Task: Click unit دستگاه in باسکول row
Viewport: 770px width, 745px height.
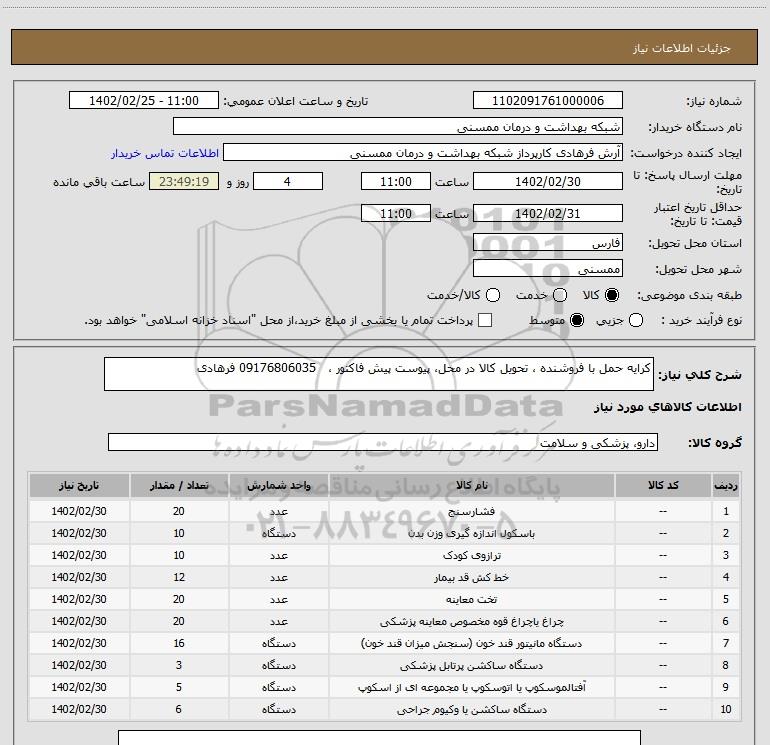Action: click(278, 533)
